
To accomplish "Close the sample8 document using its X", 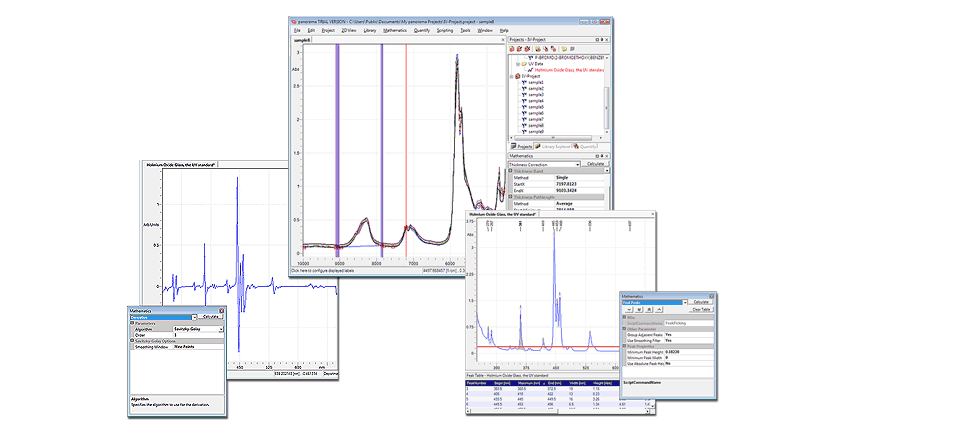I will [503, 39].
